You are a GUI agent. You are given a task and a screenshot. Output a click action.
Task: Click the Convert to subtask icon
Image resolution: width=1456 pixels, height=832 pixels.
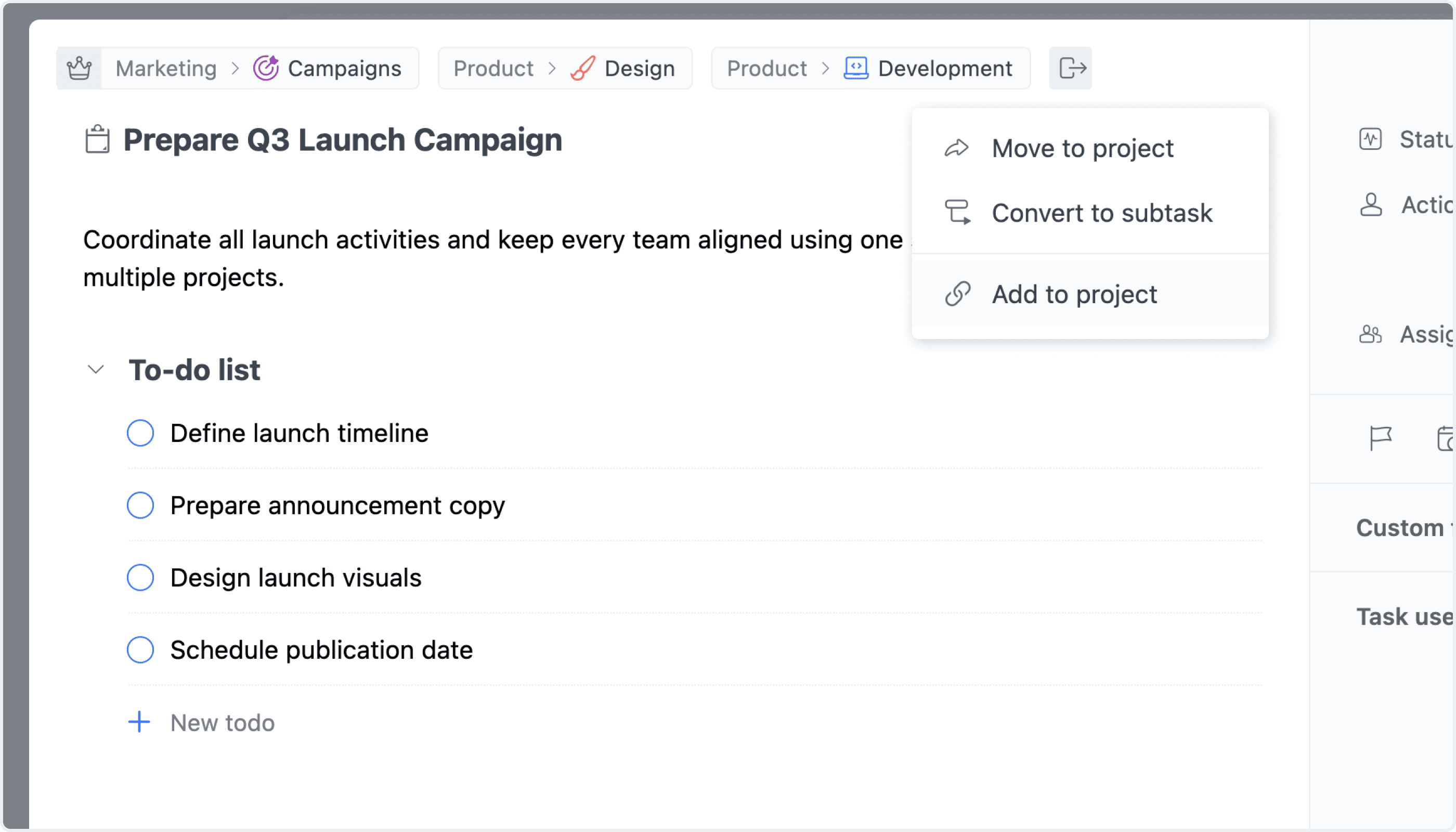coord(957,212)
